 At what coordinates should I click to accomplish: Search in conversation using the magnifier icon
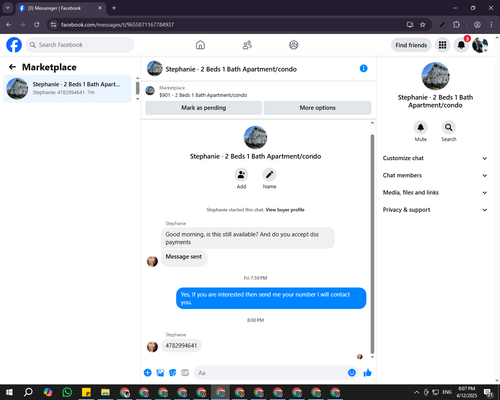click(x=449, y=127)
